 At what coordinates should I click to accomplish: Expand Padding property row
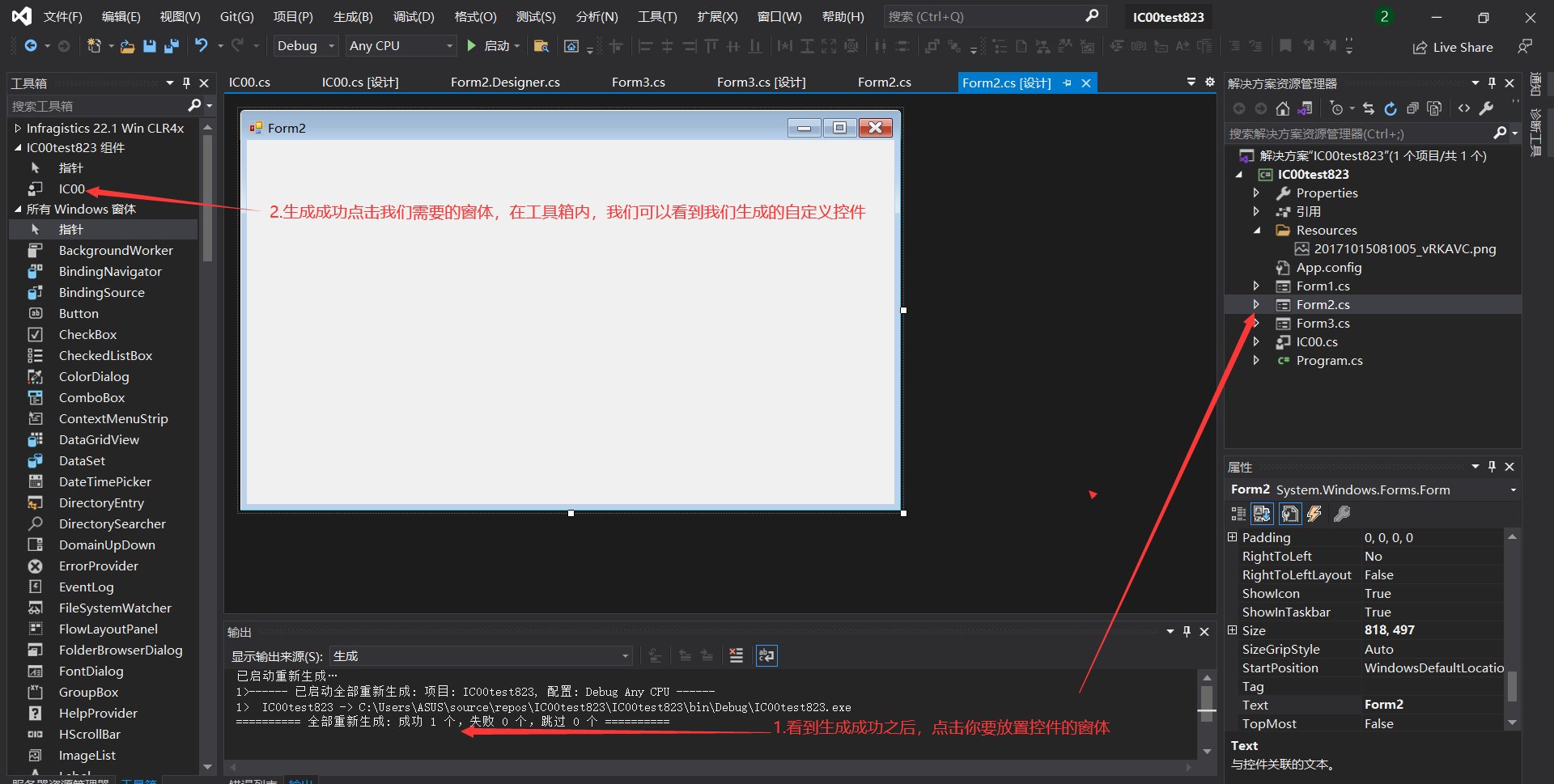point(1233,537)
